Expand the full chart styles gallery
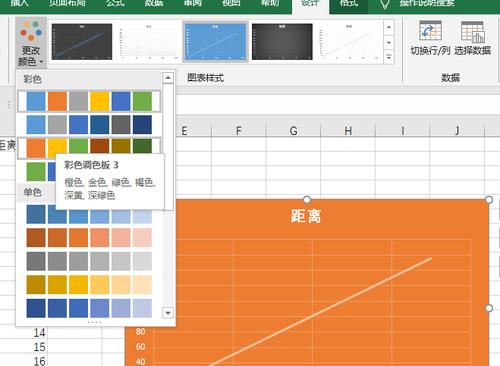 point(389,57)
